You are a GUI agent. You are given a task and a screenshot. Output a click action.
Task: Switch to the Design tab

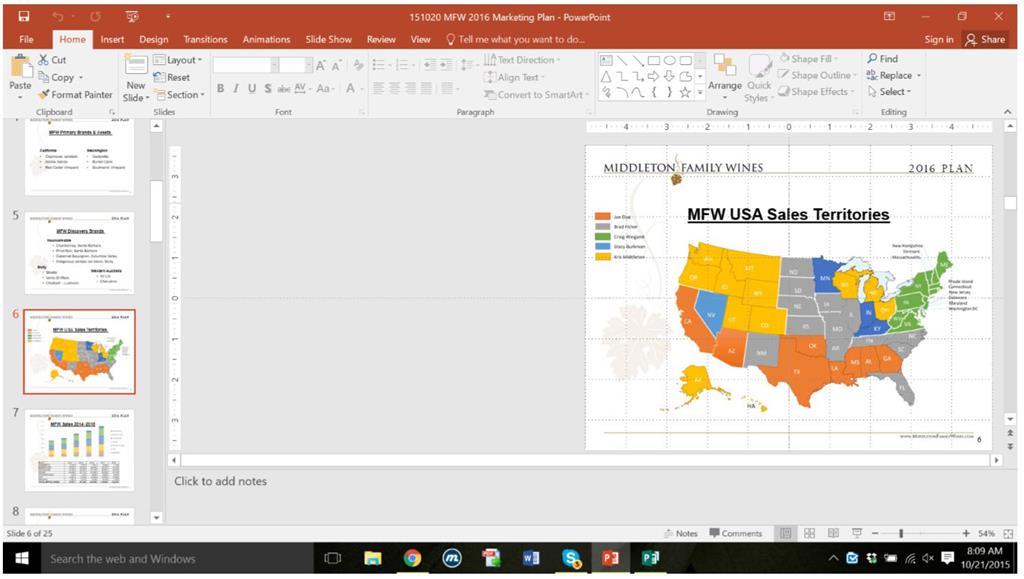coord(153,39)
